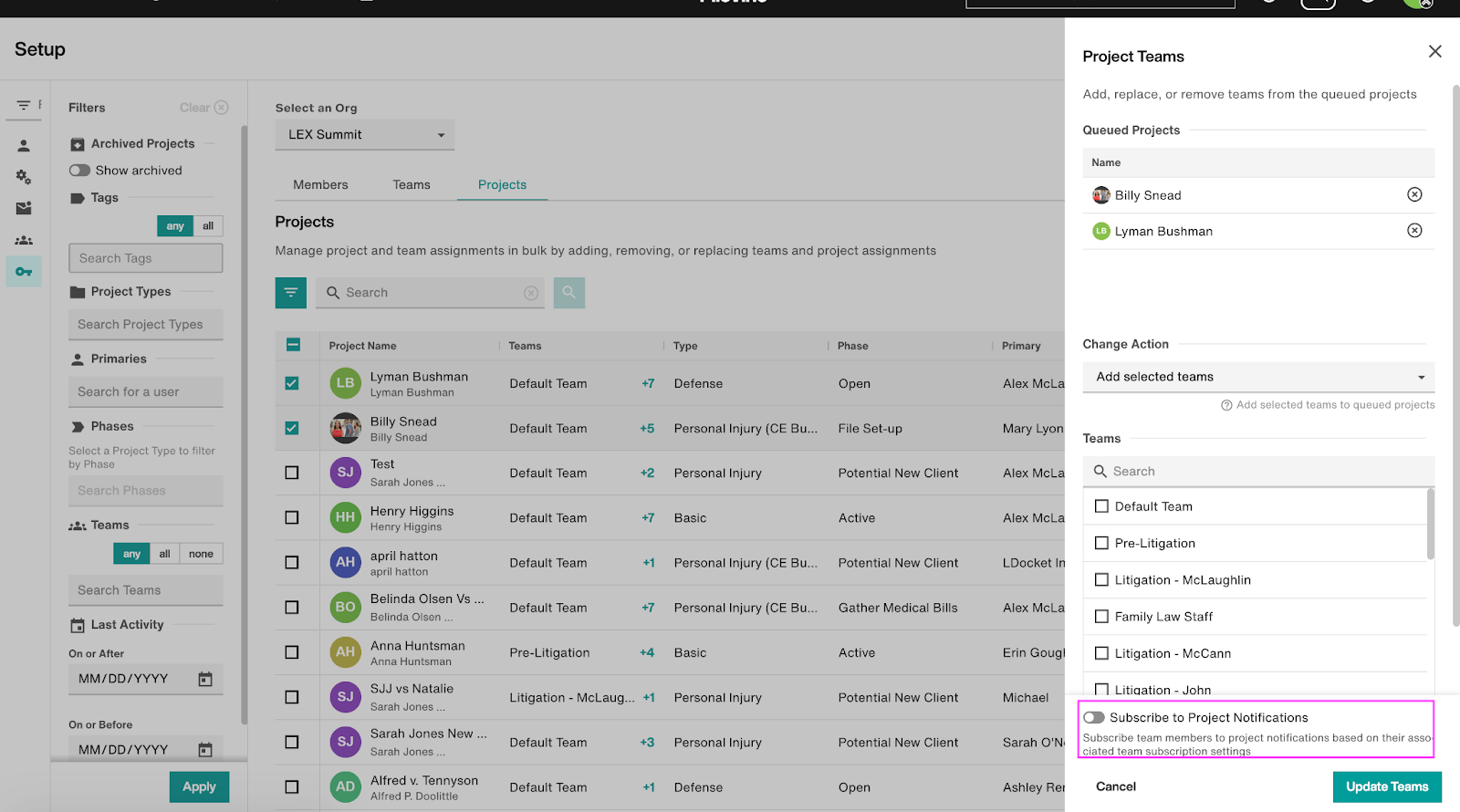Click the teal search magnifier button
1460x812 pixels.
[x=568, y=293]
